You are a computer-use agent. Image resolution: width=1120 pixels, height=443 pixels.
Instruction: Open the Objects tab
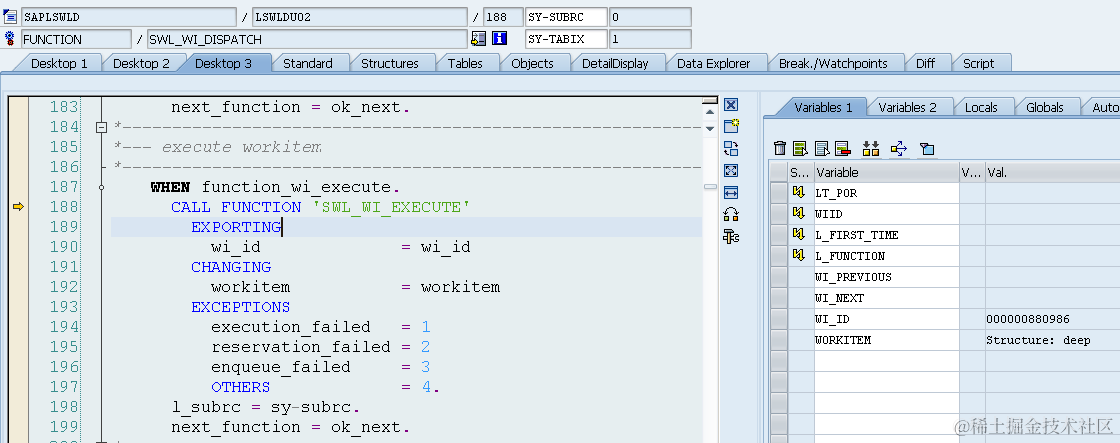(532, 63)
